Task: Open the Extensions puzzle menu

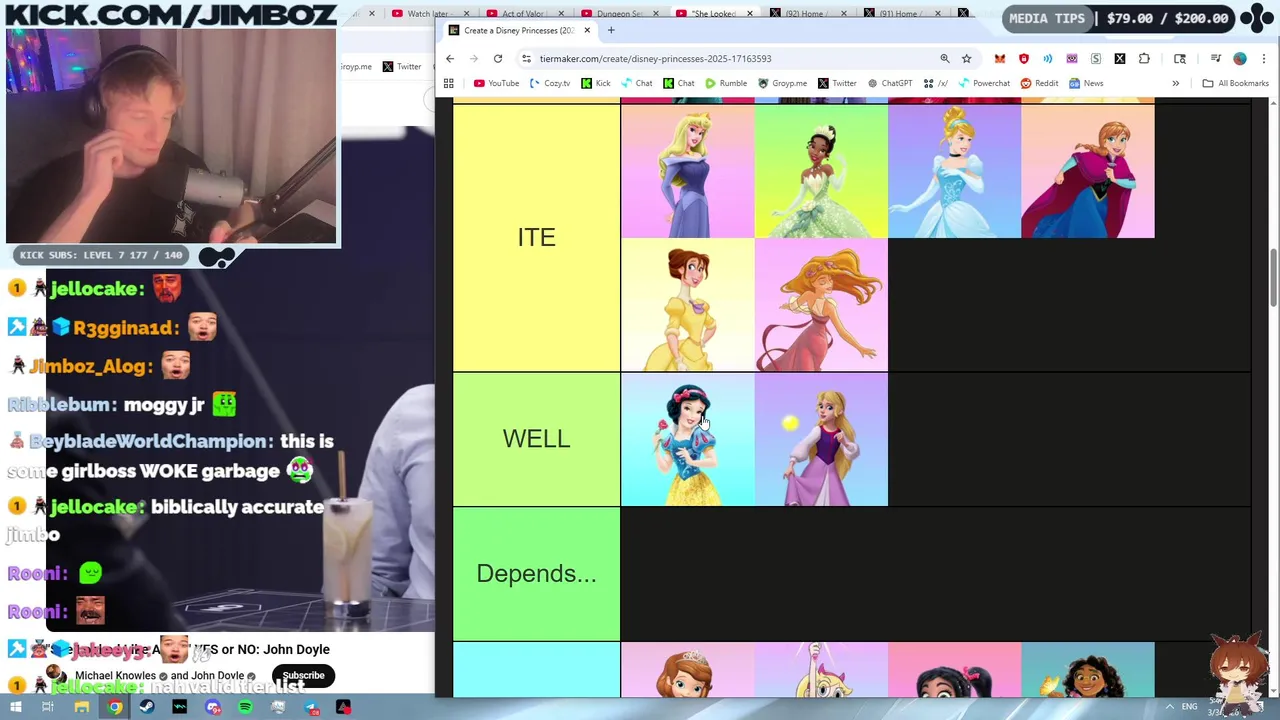Action: [x=1144, y=58]
